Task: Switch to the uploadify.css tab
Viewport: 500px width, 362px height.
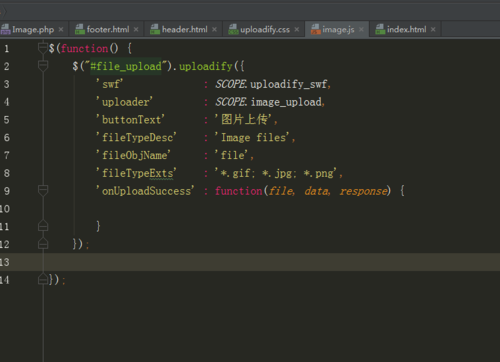Action: [x=265, y=29]
